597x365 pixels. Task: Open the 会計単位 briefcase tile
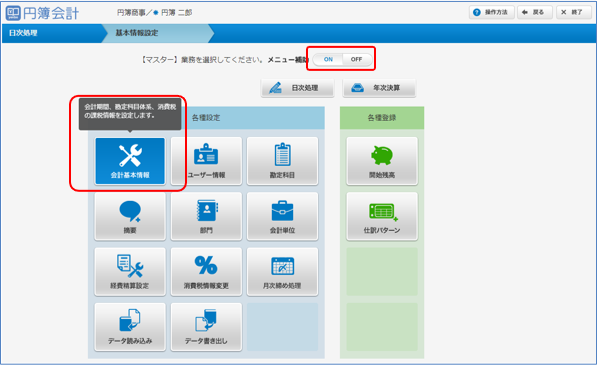click(x=282, y=216)
